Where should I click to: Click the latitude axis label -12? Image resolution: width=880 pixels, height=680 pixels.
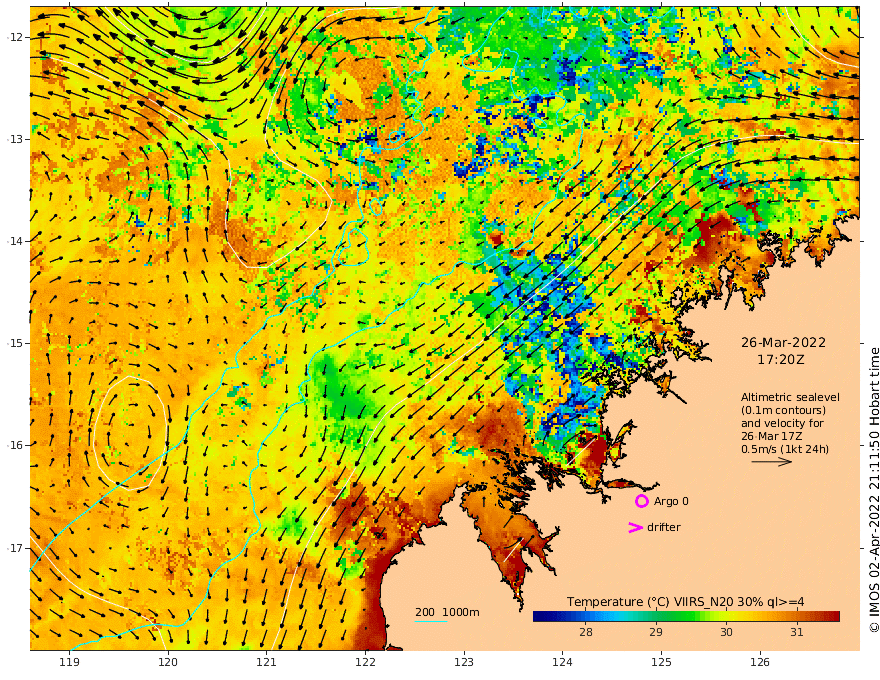[x=15, y=37]
